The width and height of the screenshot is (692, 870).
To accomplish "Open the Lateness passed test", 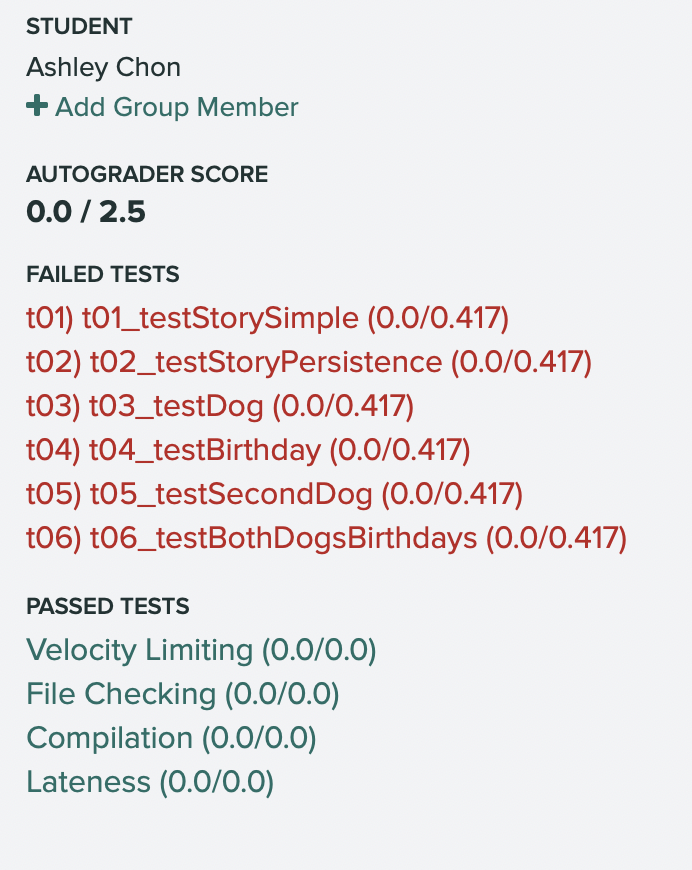I will click(150, 782).
